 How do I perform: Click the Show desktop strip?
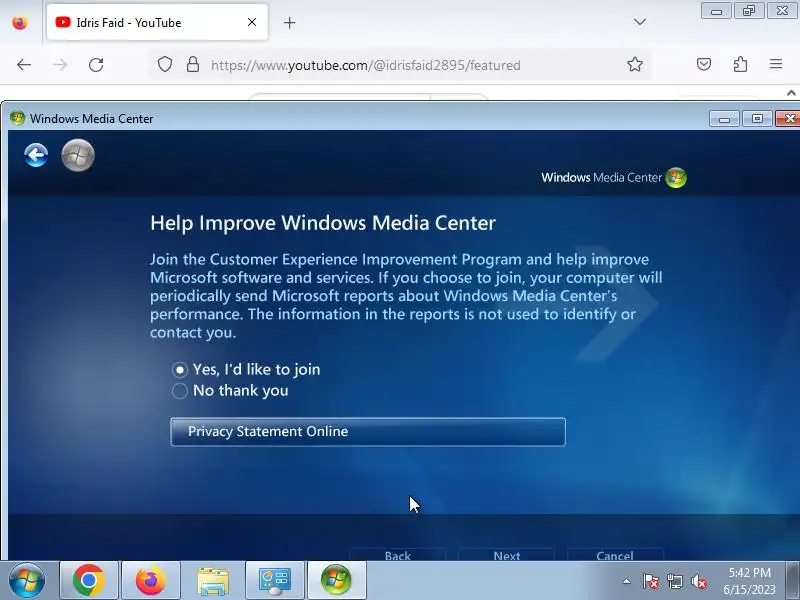pos(792,581)
